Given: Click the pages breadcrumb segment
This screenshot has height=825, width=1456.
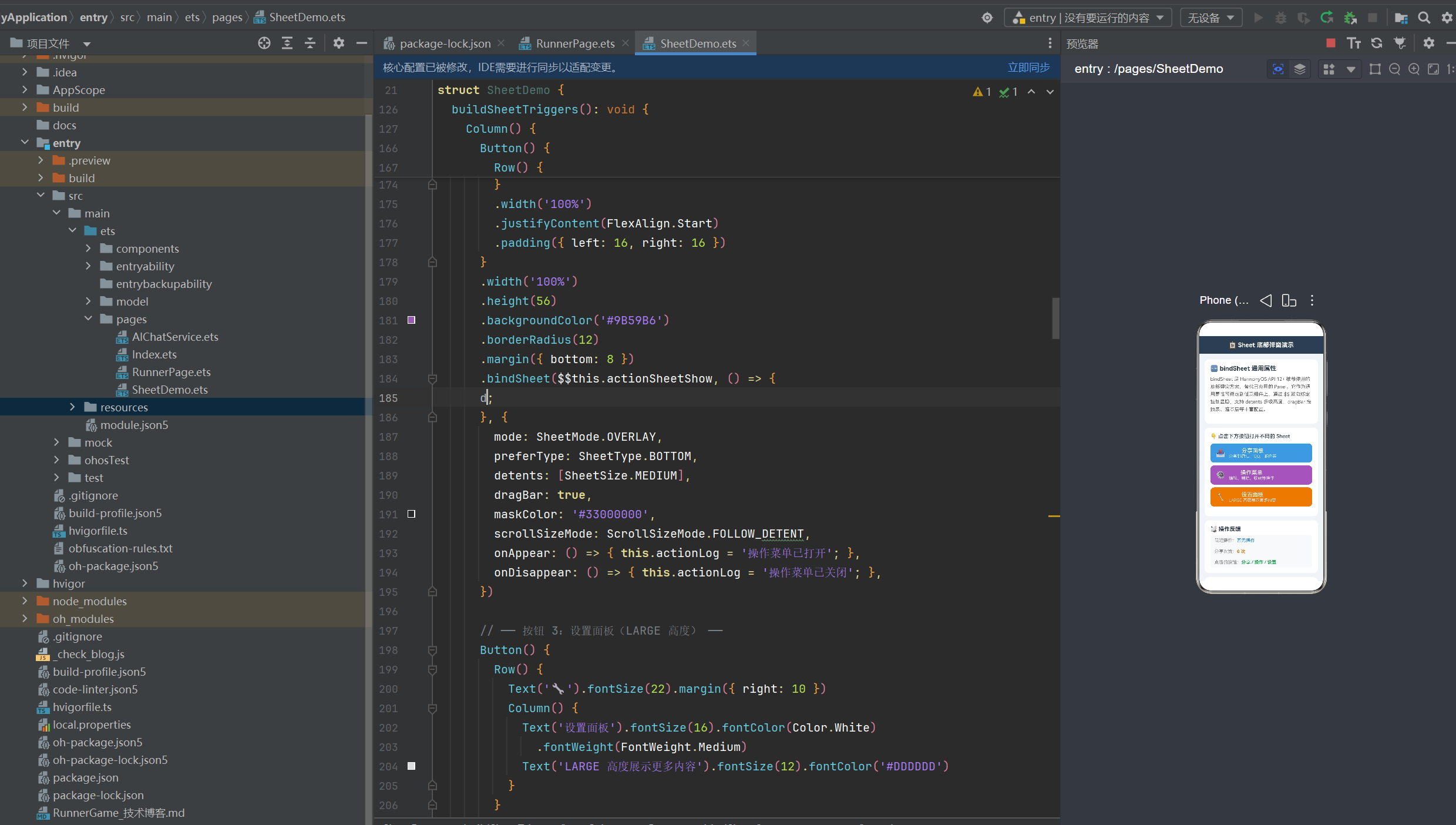Looking at the screenshot, I should click(x=227, y=17).
